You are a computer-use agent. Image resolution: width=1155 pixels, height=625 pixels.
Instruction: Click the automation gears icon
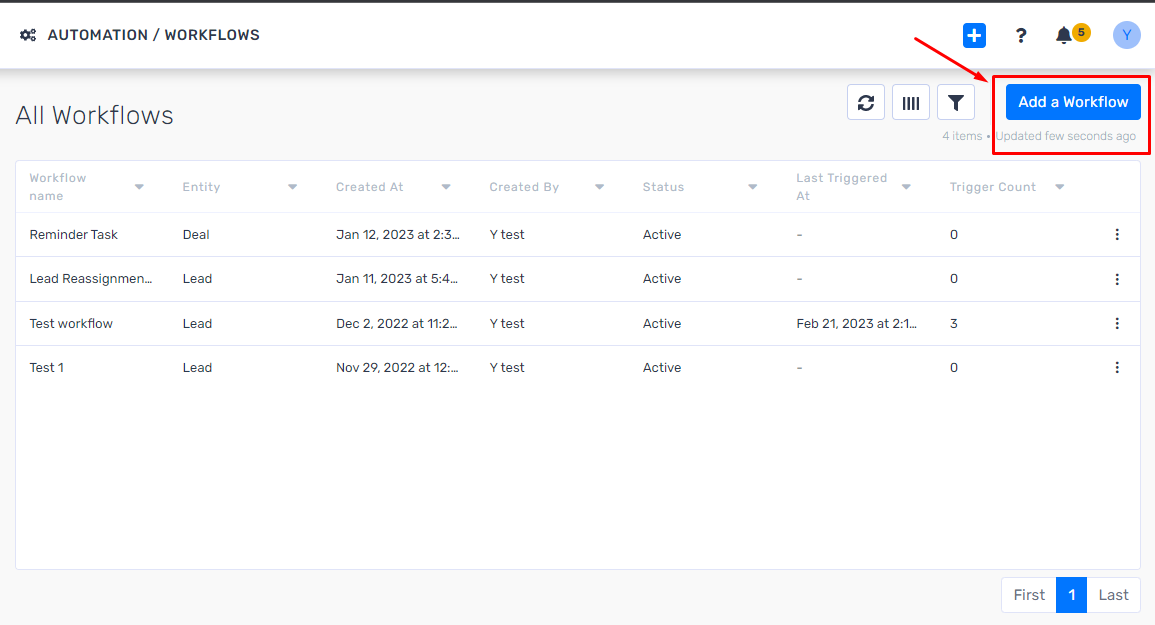28,35
